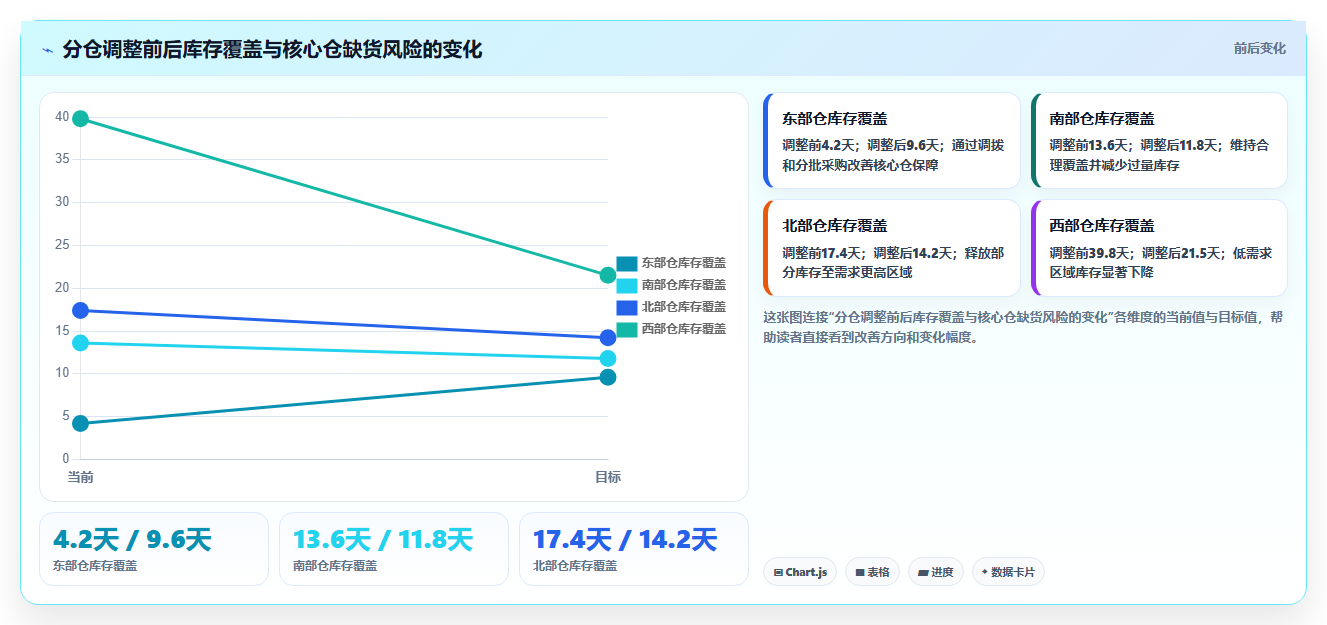
Task: Toggle 北部仓库存覆盖 legend color box
Action: 627,307
